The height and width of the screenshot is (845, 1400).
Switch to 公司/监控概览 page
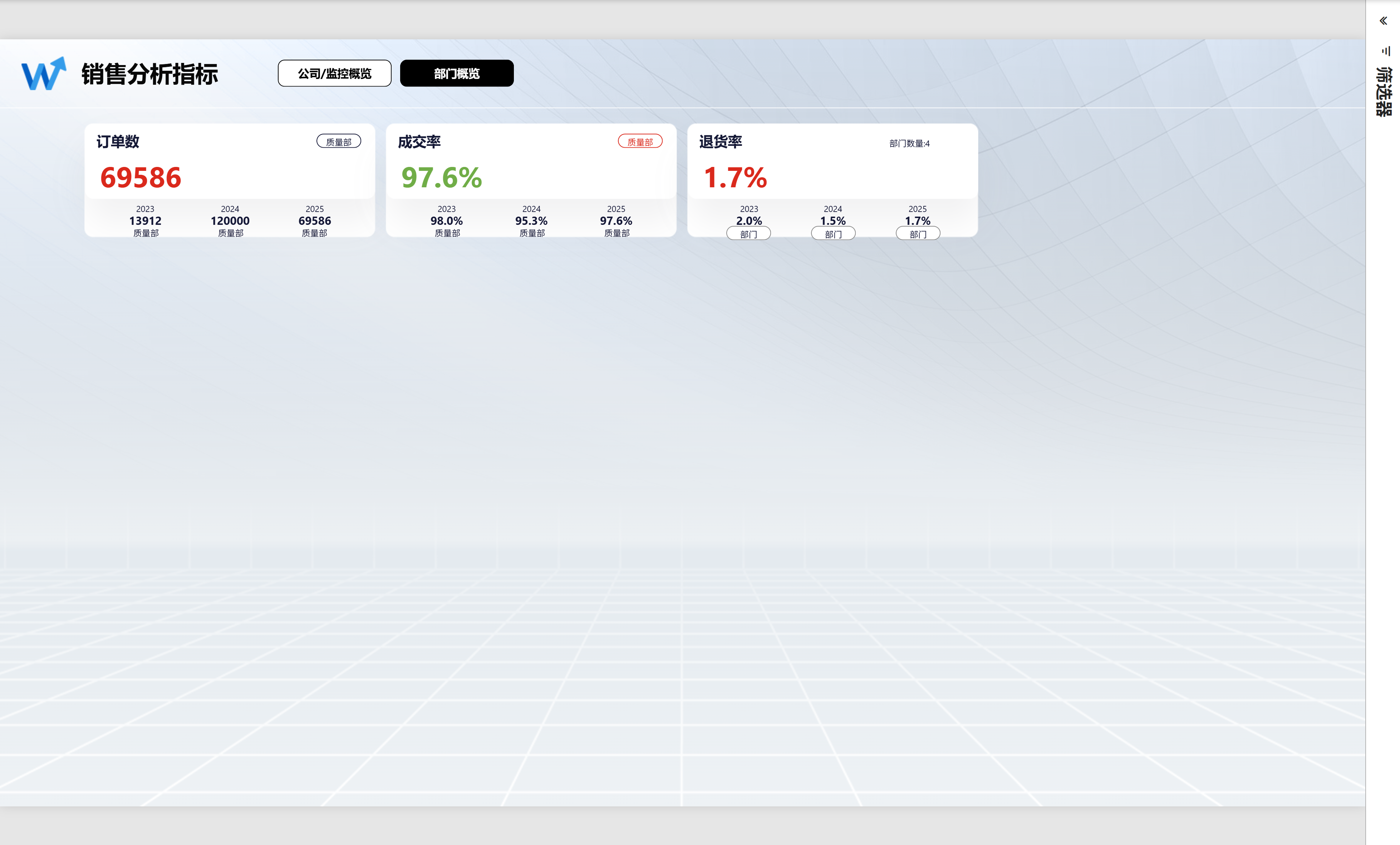(334, 73)
